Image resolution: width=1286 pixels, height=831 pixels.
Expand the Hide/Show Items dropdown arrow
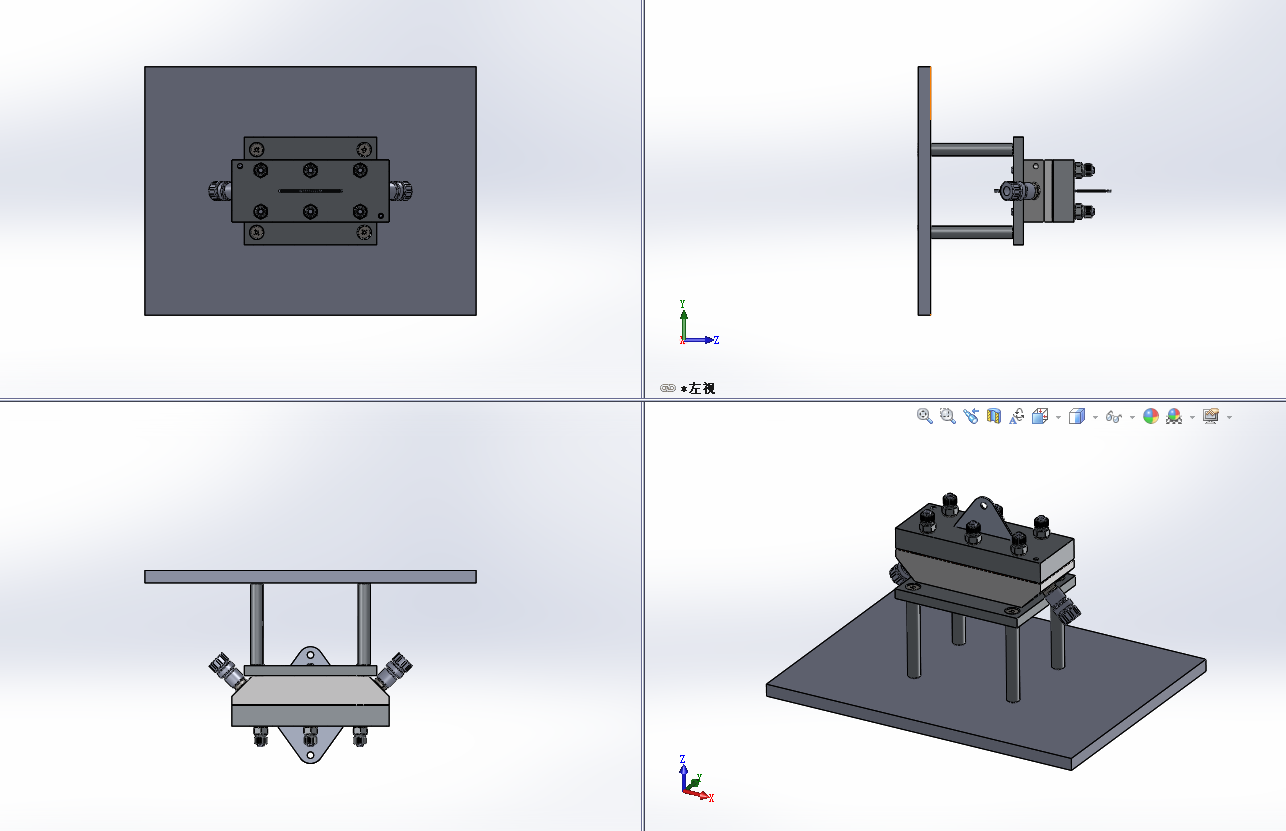1132,417
